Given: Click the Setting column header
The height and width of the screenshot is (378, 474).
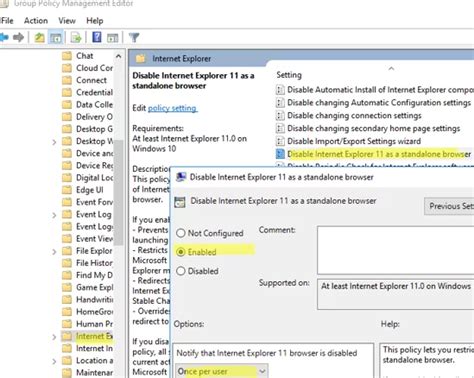Looking at the screenshot, I should pyautogui.click(x=289, y=75).
